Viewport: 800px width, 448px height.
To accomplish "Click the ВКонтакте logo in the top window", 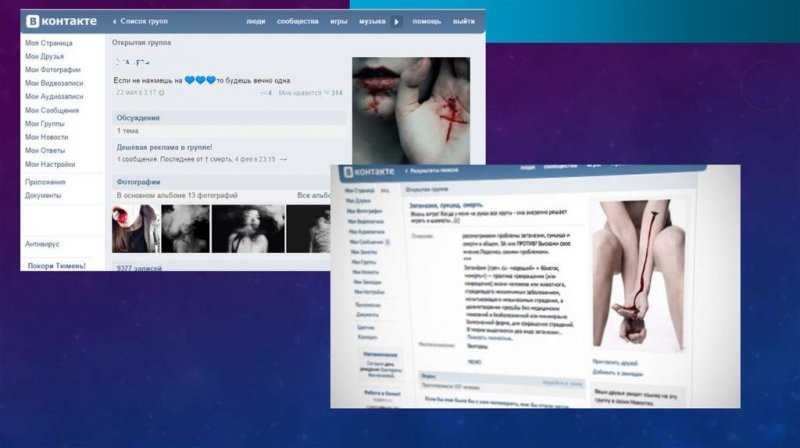I will coord(61,21).
